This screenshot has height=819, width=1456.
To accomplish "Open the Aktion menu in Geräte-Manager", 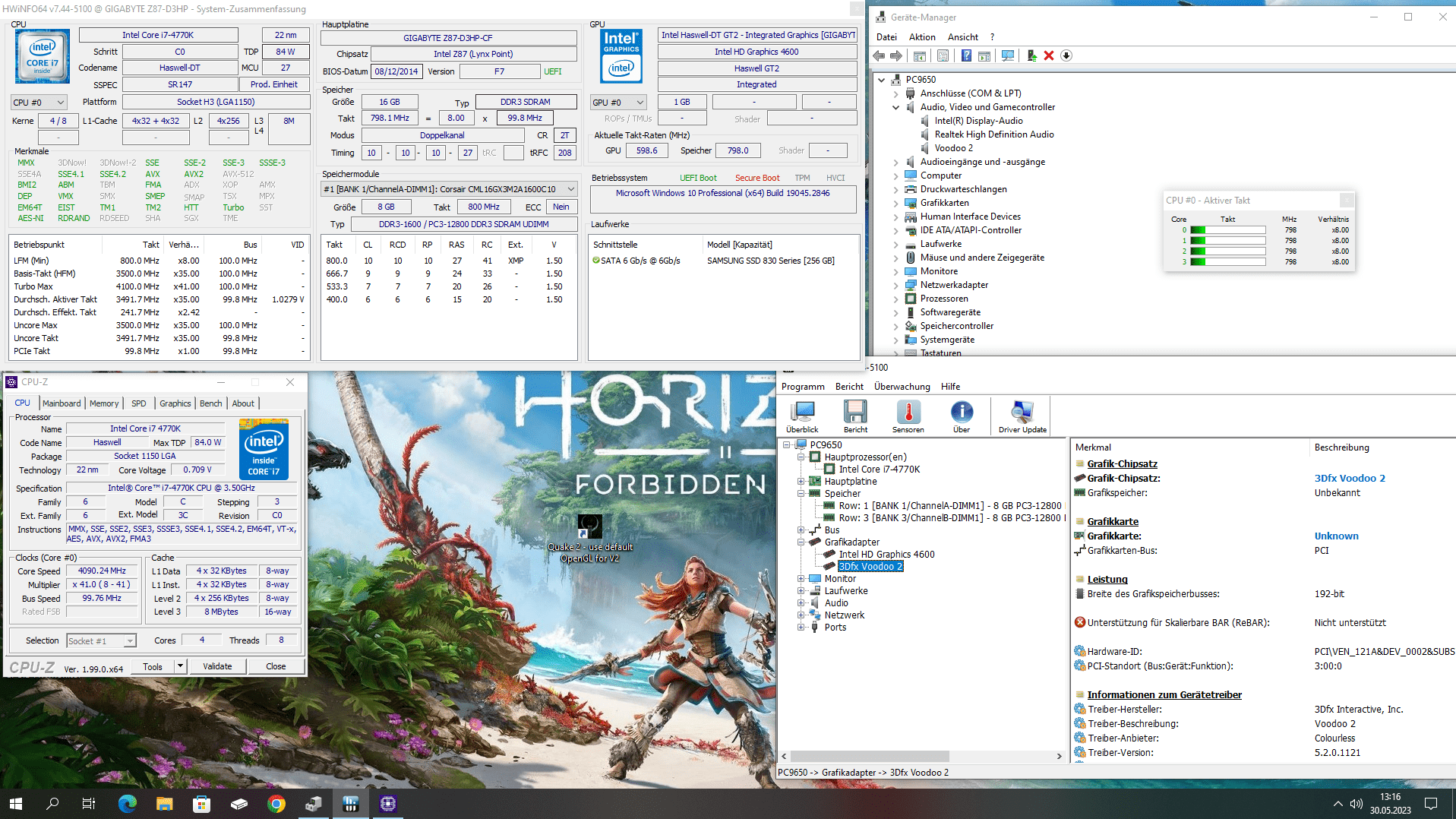I will (922, 37).
